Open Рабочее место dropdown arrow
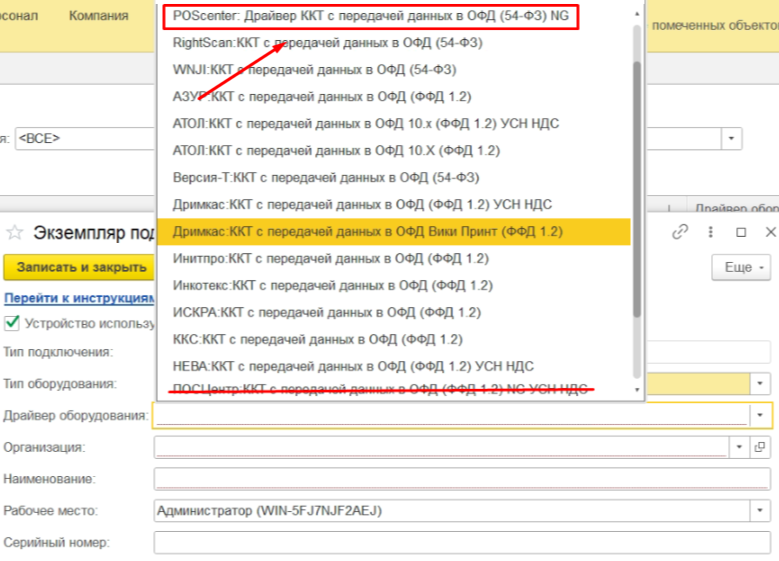Image resolution: width=779 pixels, height=561 pixels. [760, 510]
